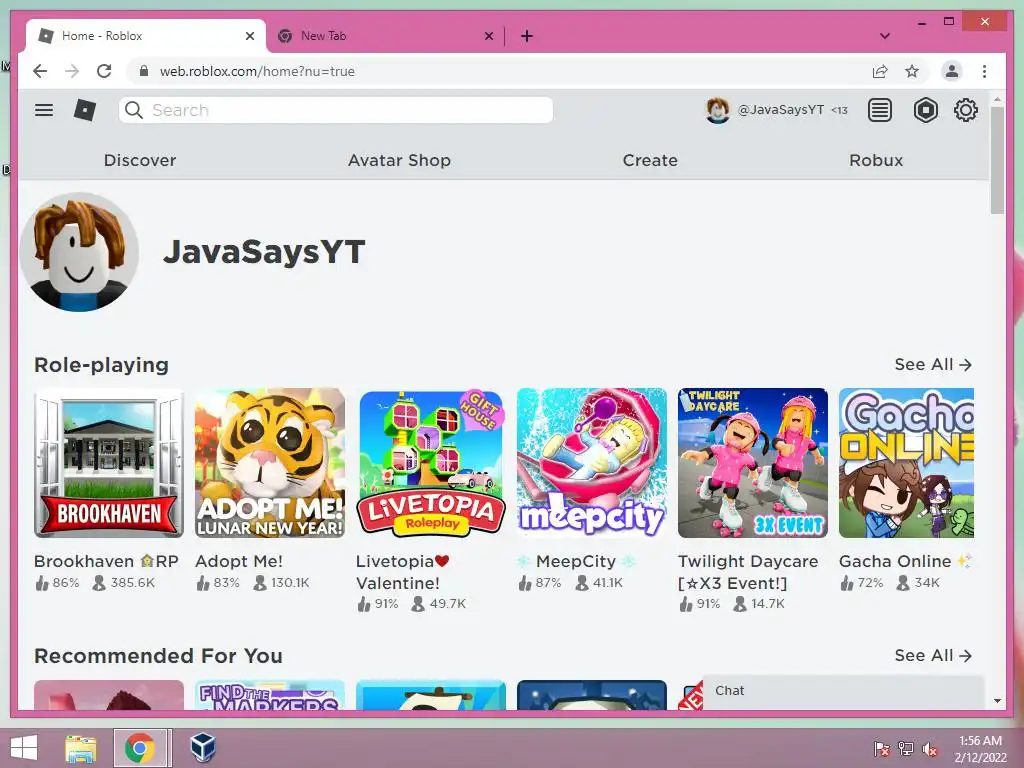1024x768 pixels.
Task: Click the padlock site info icon
Action: click(144, 71)
